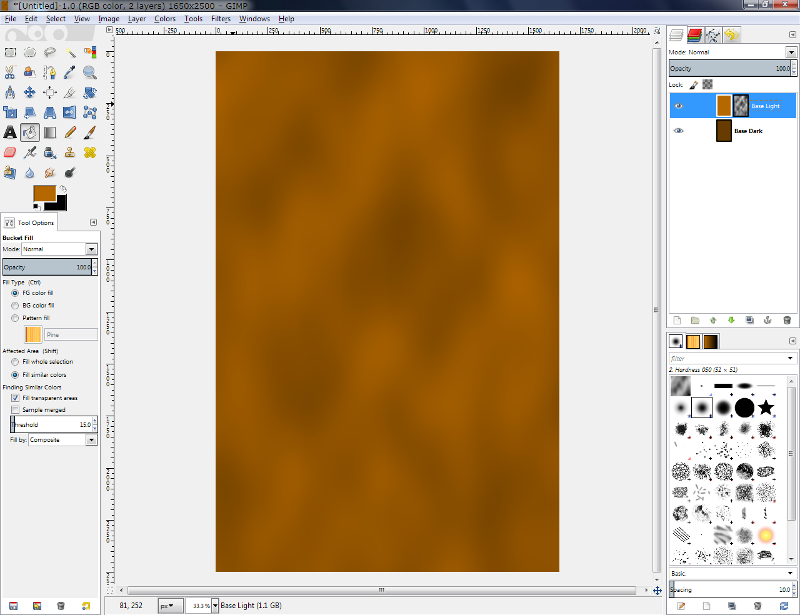Image resolution: width=800 pixels, height=615 pixels.
Task: Select the Base Dark layer thumbnail
Action: pos(723,131)
